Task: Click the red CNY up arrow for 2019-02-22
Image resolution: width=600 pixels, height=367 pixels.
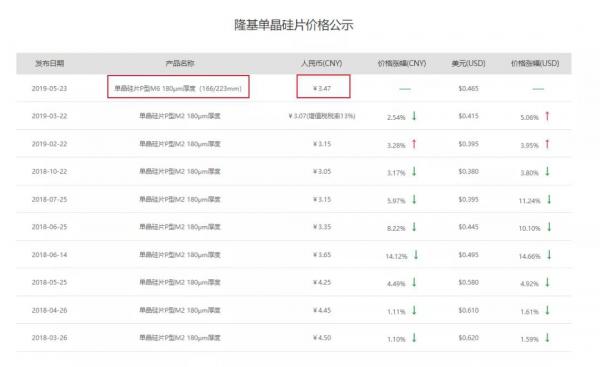Action: point(414,144)
